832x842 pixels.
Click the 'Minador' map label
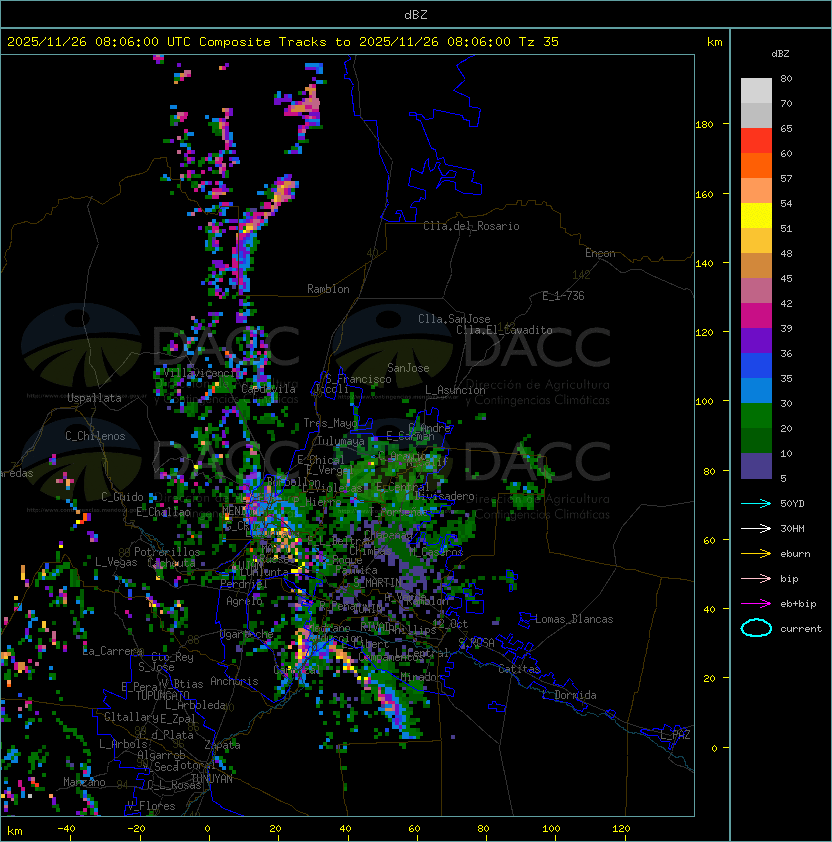[x=423, y=677]
